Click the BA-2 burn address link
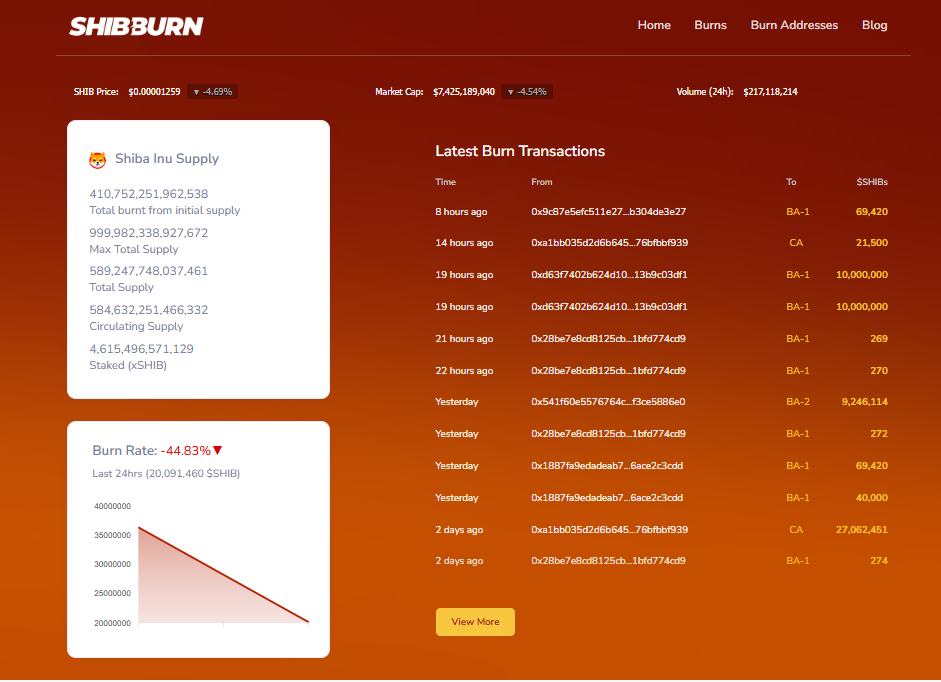 pos(798,402)
